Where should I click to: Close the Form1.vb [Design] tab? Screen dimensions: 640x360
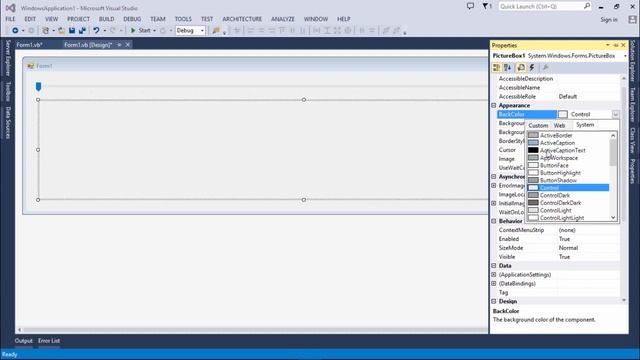[x=128, y=45]
